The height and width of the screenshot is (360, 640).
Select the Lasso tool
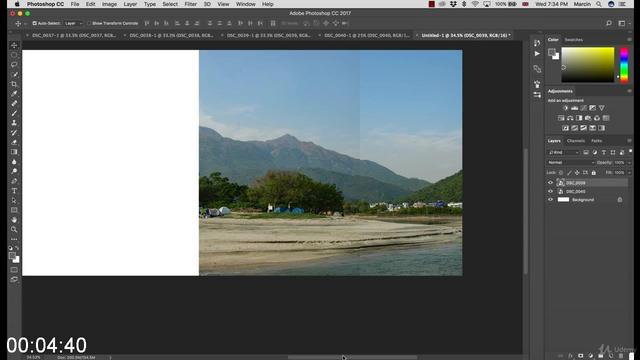point(14,65)
